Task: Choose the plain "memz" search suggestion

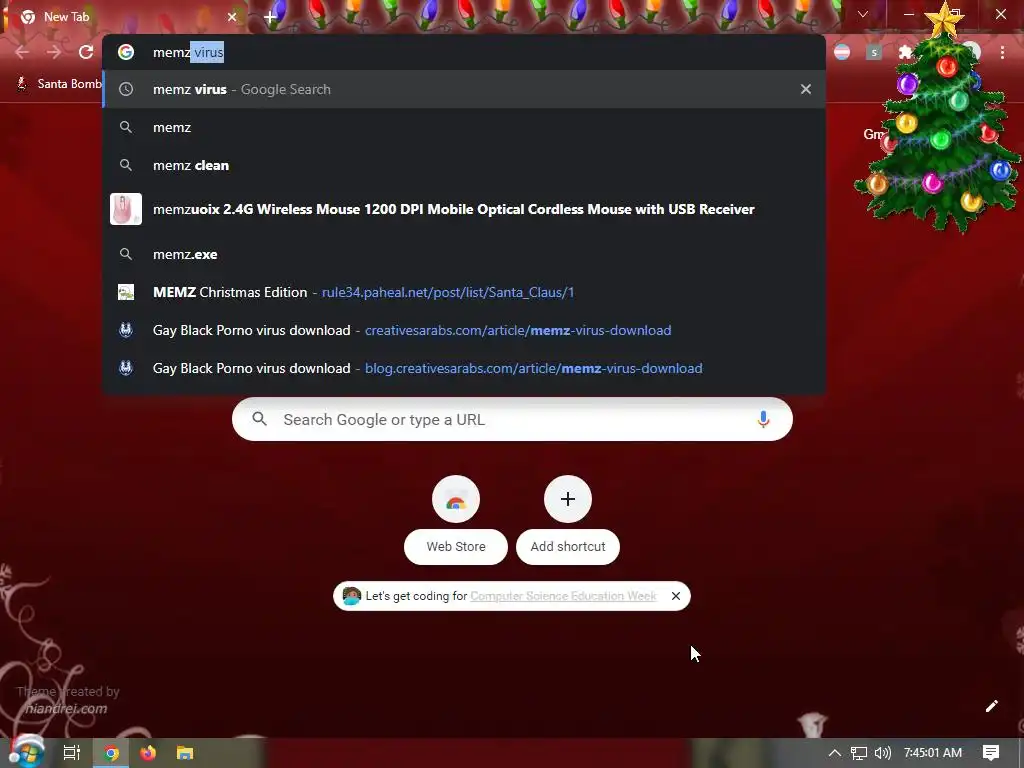Action: click(464, 127)
